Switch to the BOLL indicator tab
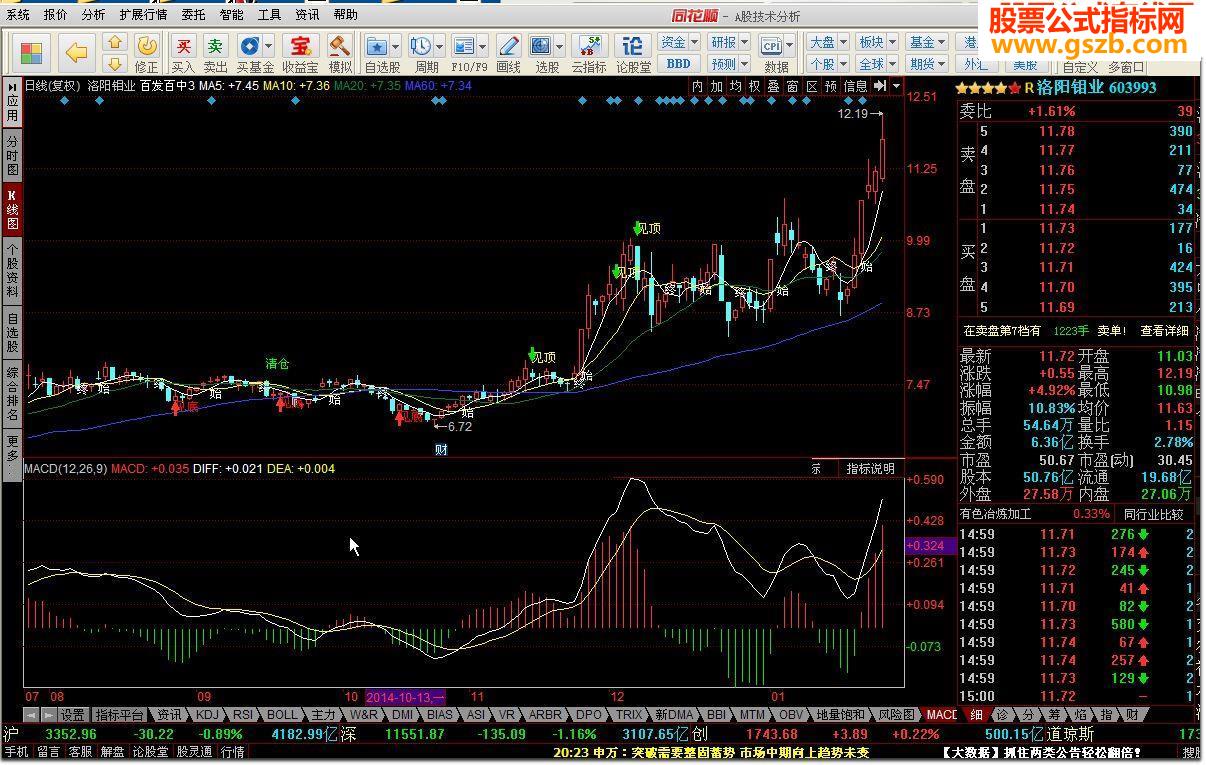This screenshot has width=1206, height=765. tap(282, 715)
